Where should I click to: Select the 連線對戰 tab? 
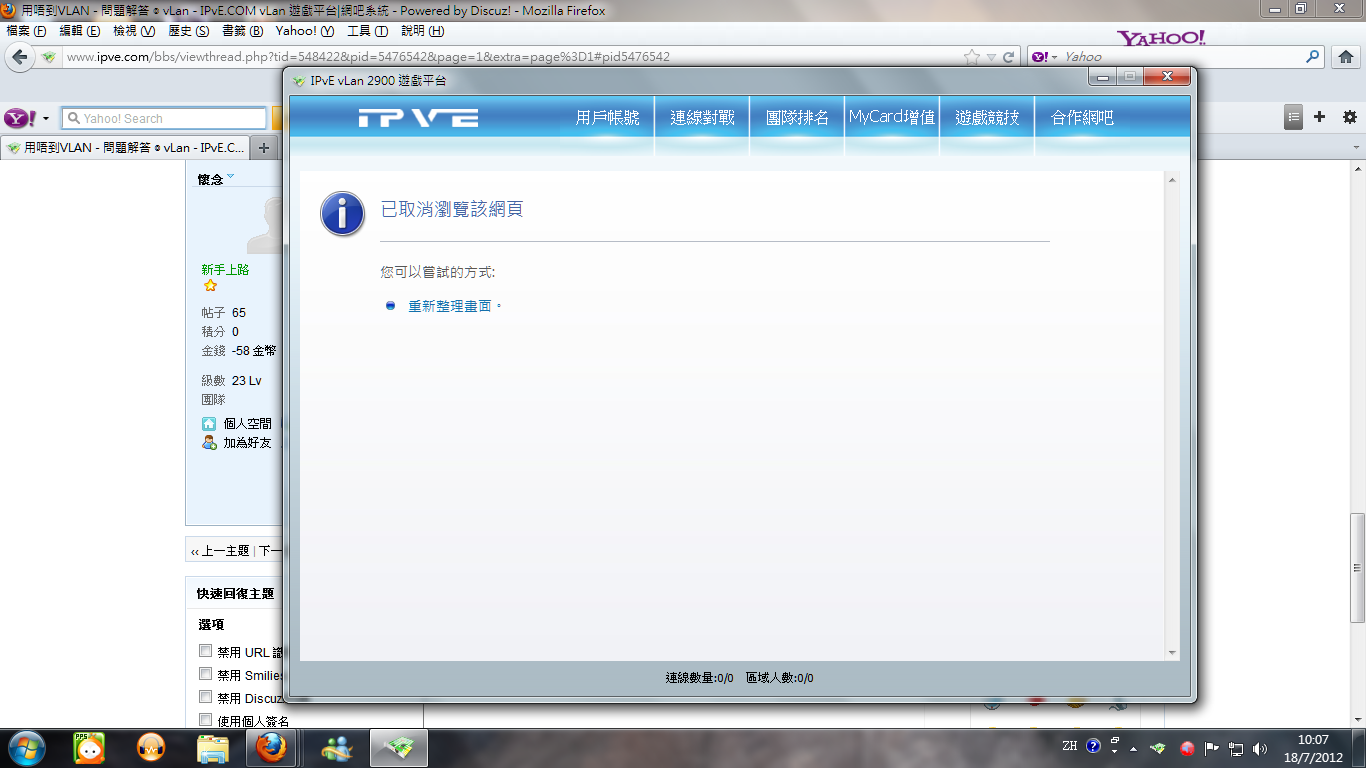[x=702, y=118]
